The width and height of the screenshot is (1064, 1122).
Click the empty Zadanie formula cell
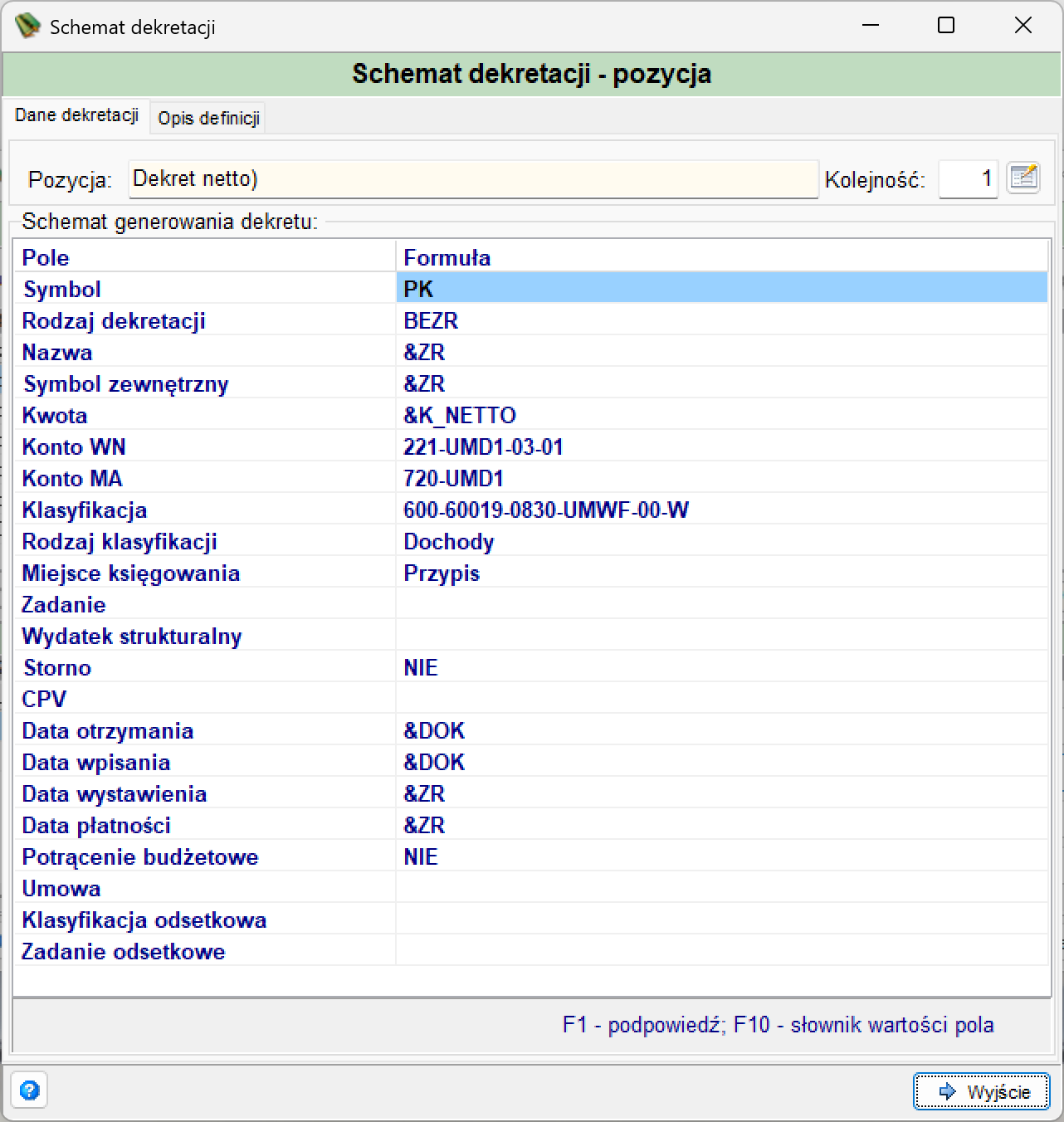pos(722,604)
